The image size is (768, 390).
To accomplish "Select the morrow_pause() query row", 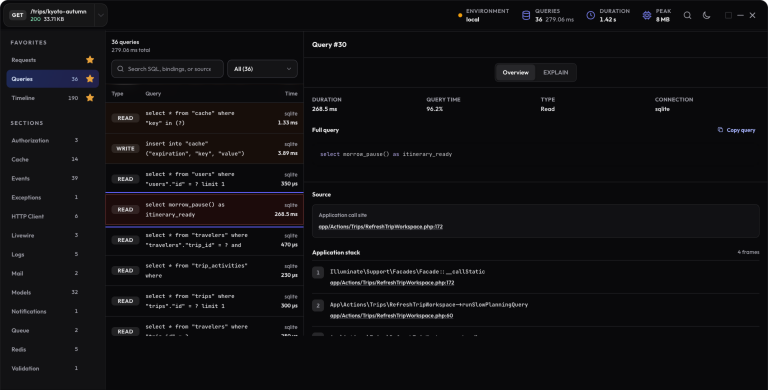I will click(205, 210).
